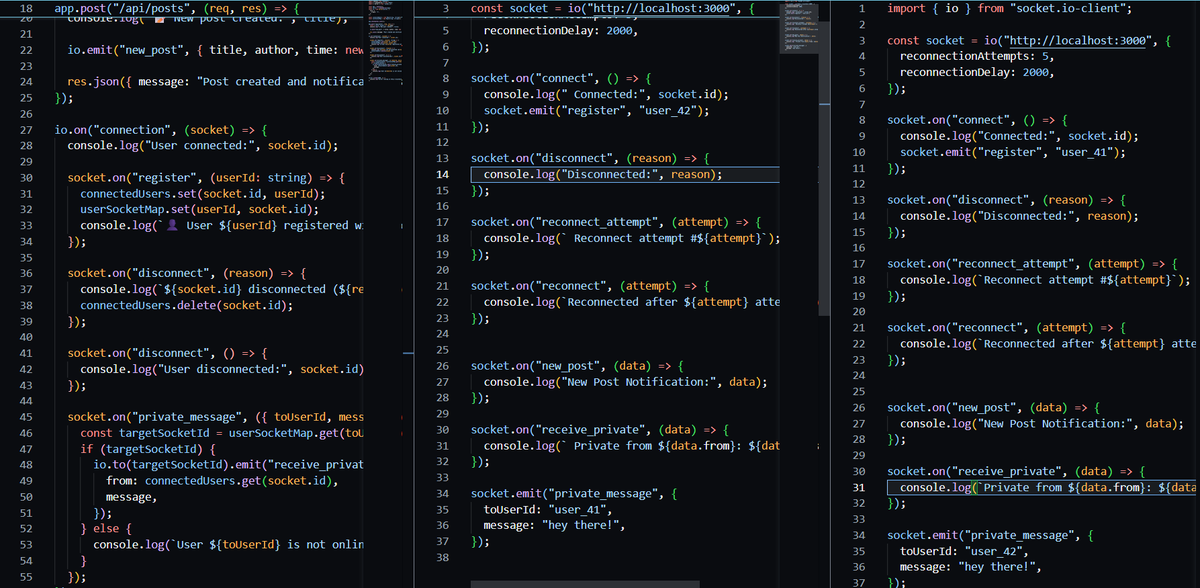Screen dimensions: 1200x588
Task: Click the socket.on("register") handler line
Action: pos(205,178)
